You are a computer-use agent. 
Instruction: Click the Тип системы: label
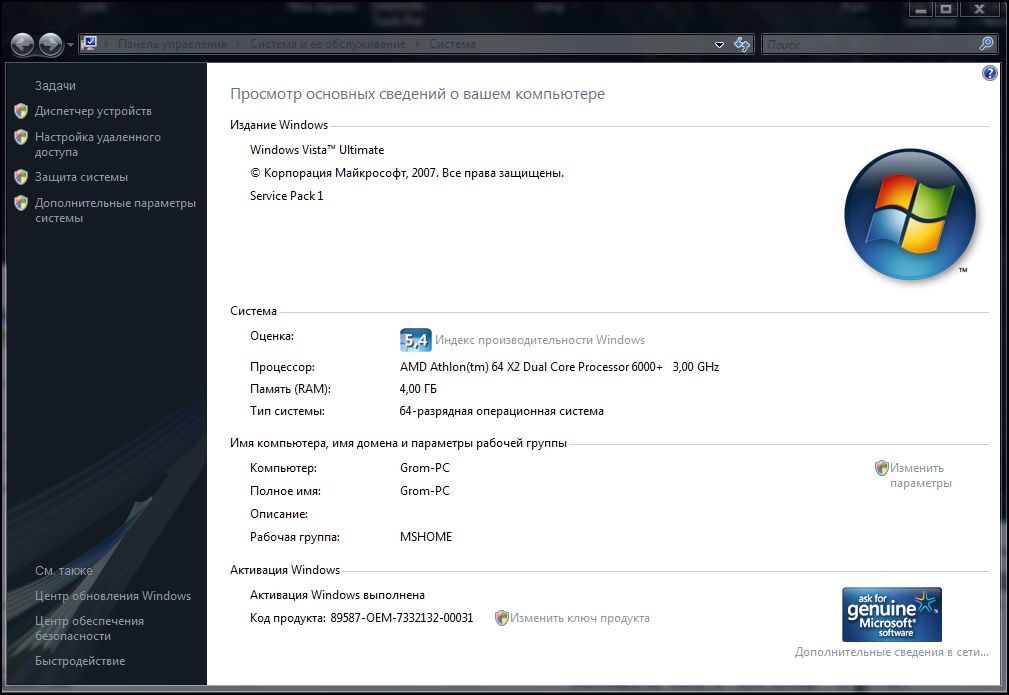[x=287, y=411]
